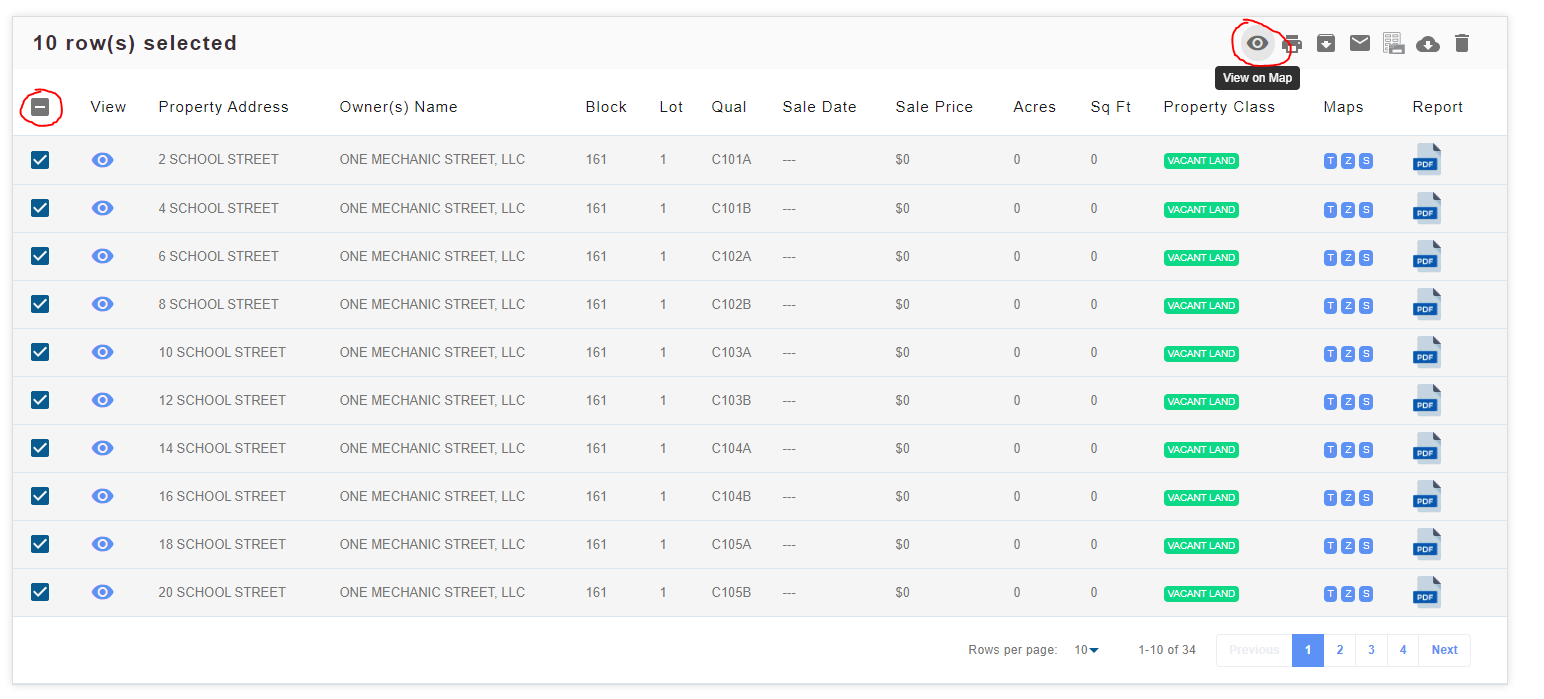Open S map badge for 16 SCHOOL STREET
The image size is (1544, 699).
click(1366, 497)
